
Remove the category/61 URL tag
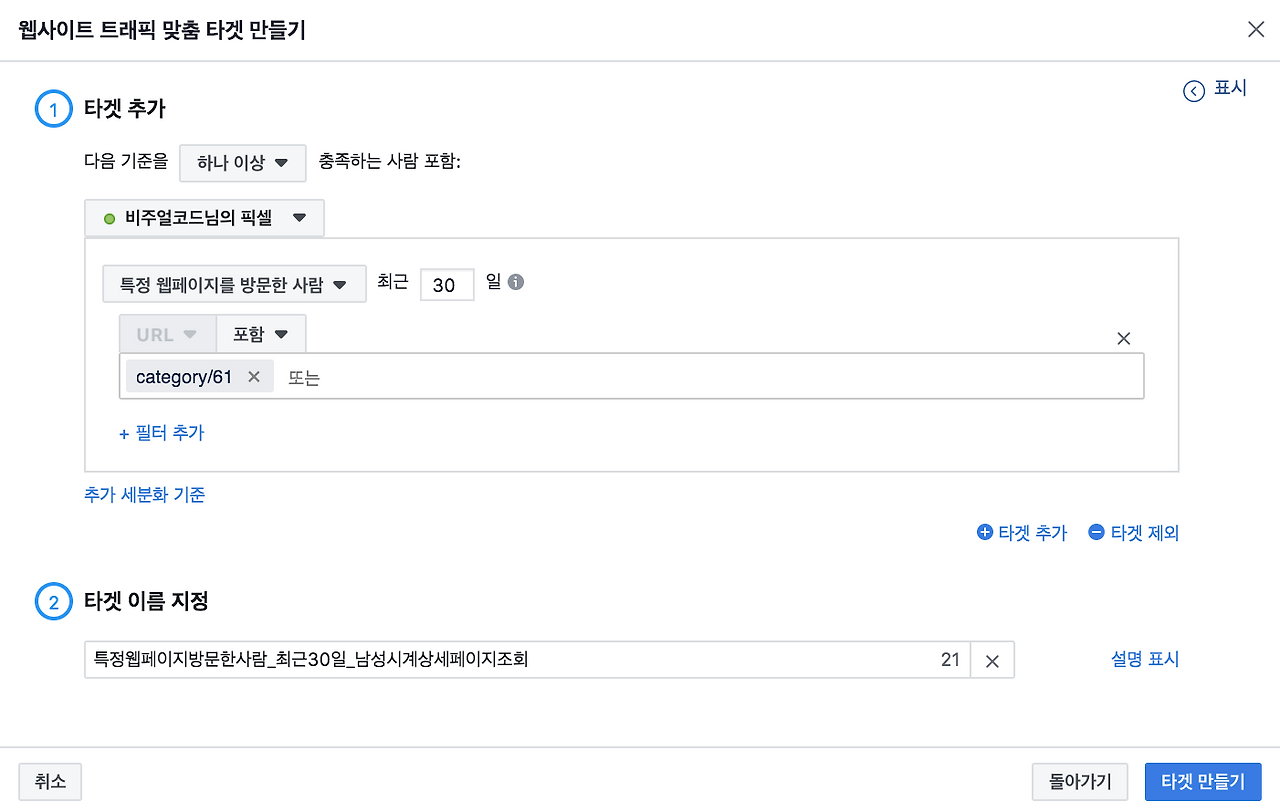pos(254,376)
